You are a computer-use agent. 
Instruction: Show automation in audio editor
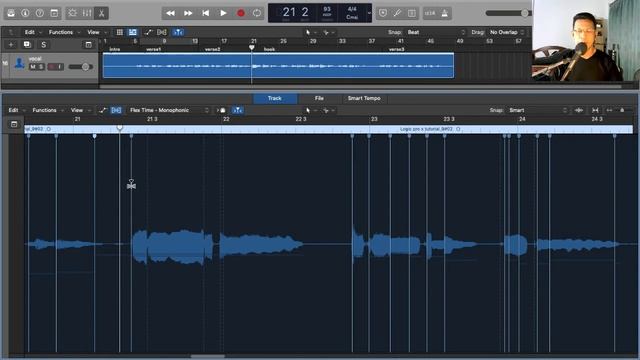tap(102, 110)
